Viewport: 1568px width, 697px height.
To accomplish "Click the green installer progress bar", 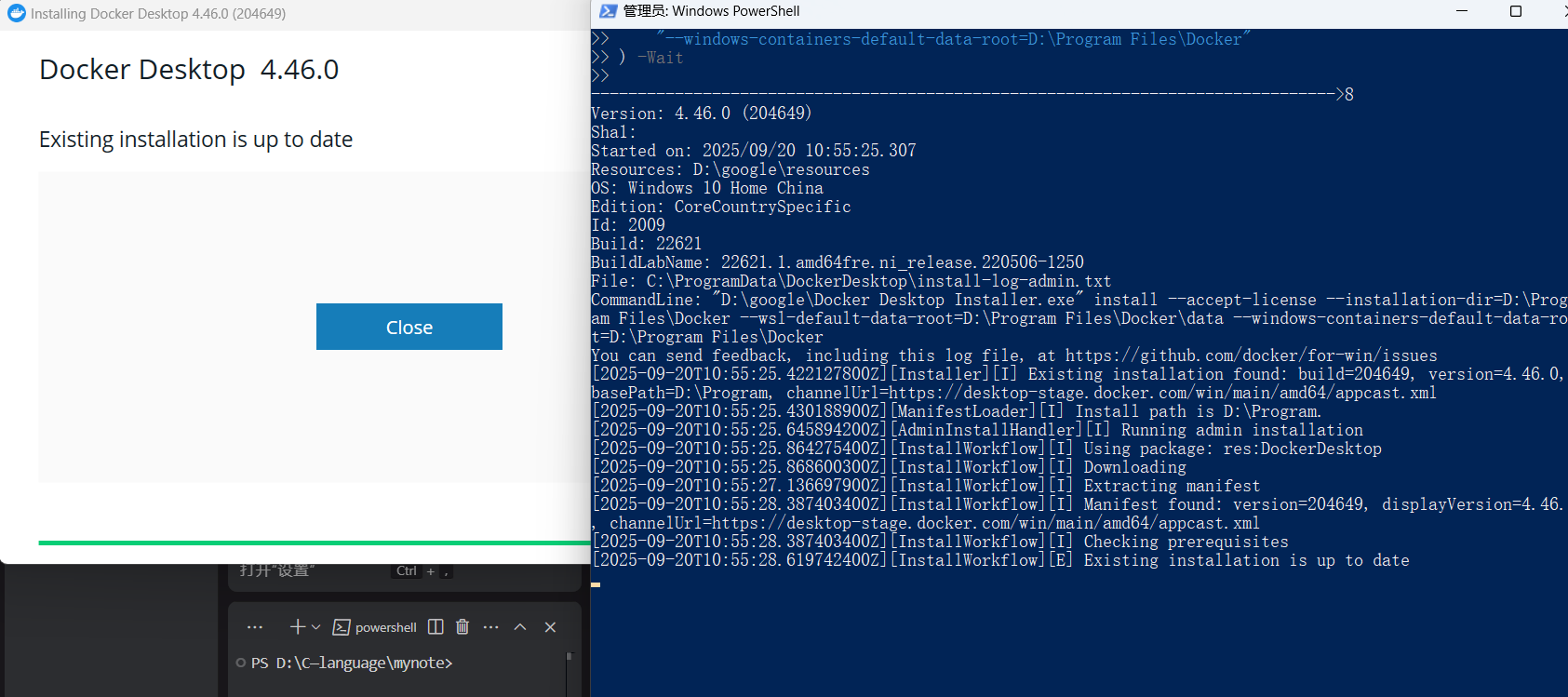I will click(315, 543).
